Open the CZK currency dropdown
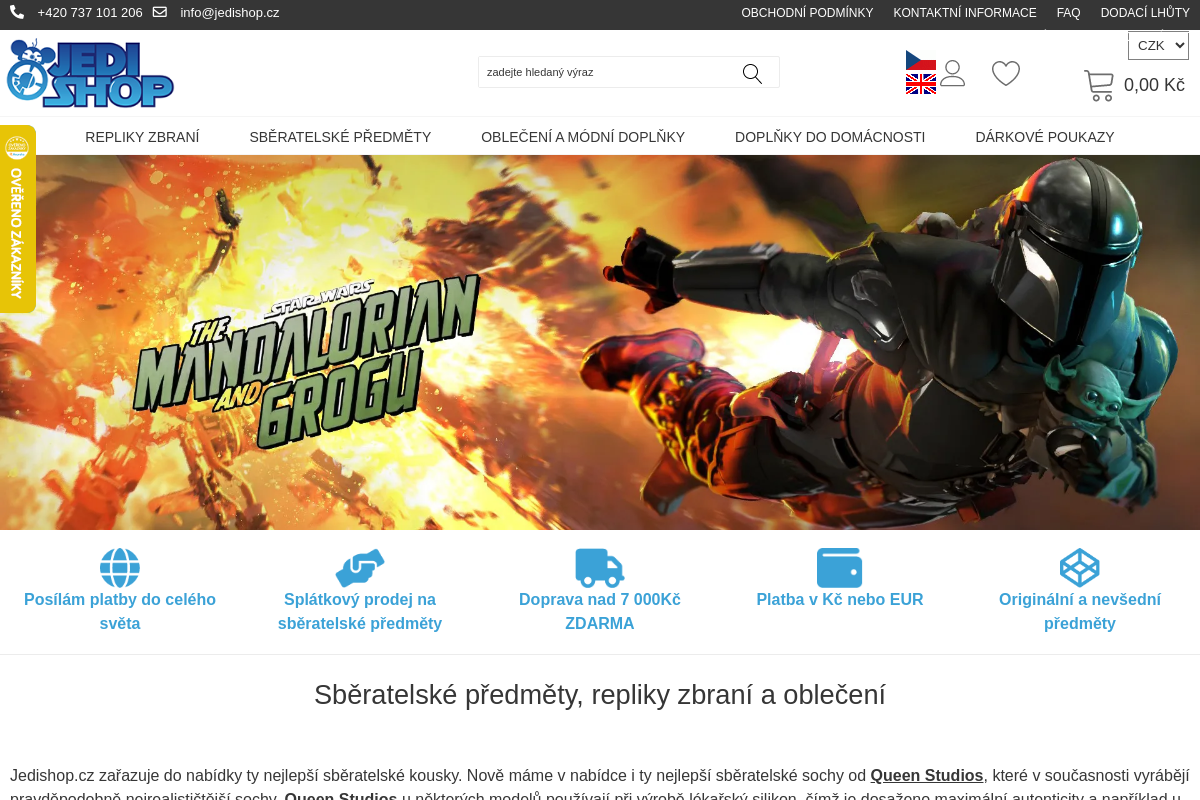1200x800 pixels. 1158,46
